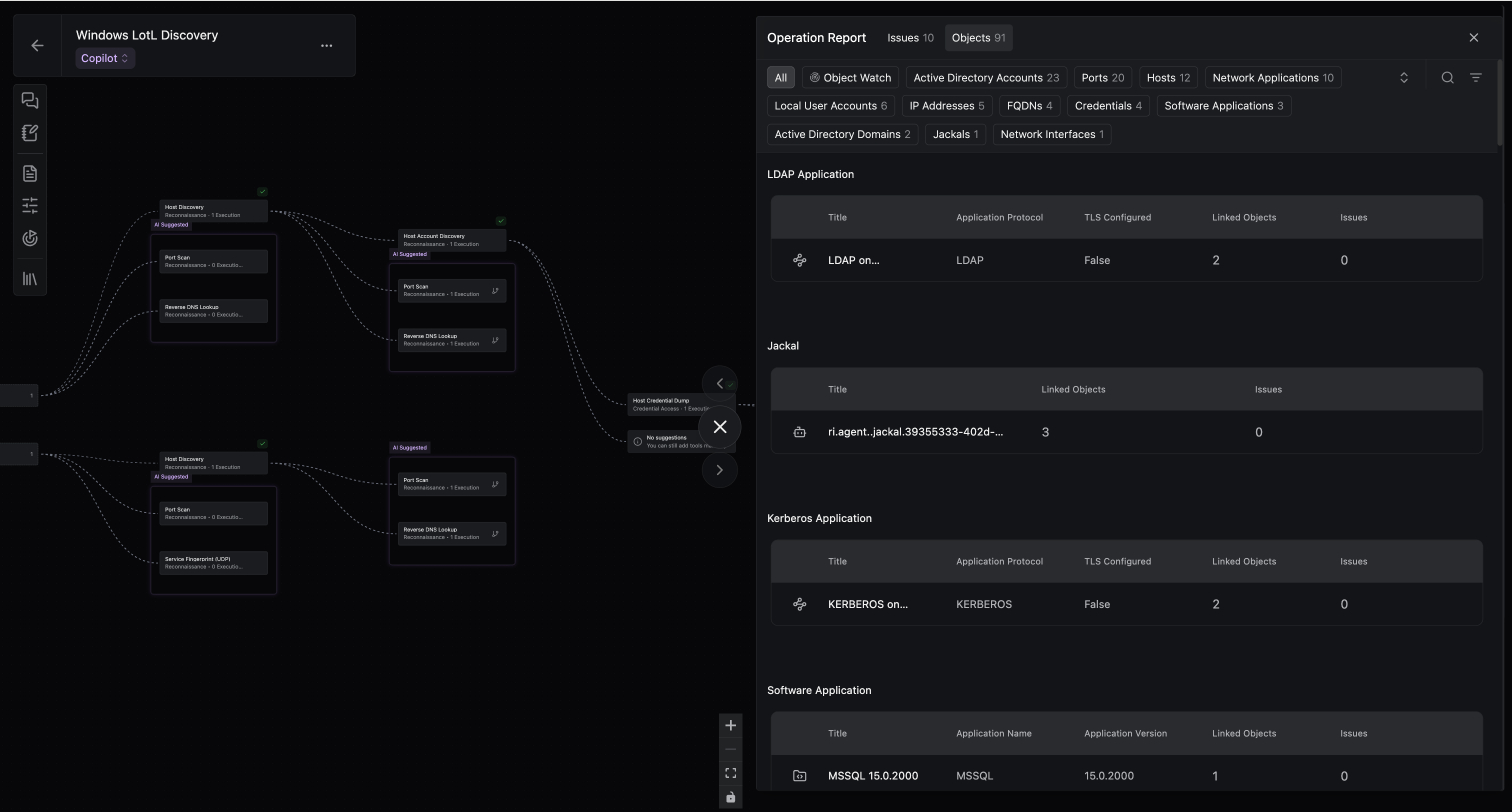Toggle the Object Watch filter chip
Image resolution: width=1512 pixels, height=812 pixels.
click(849, 77)
